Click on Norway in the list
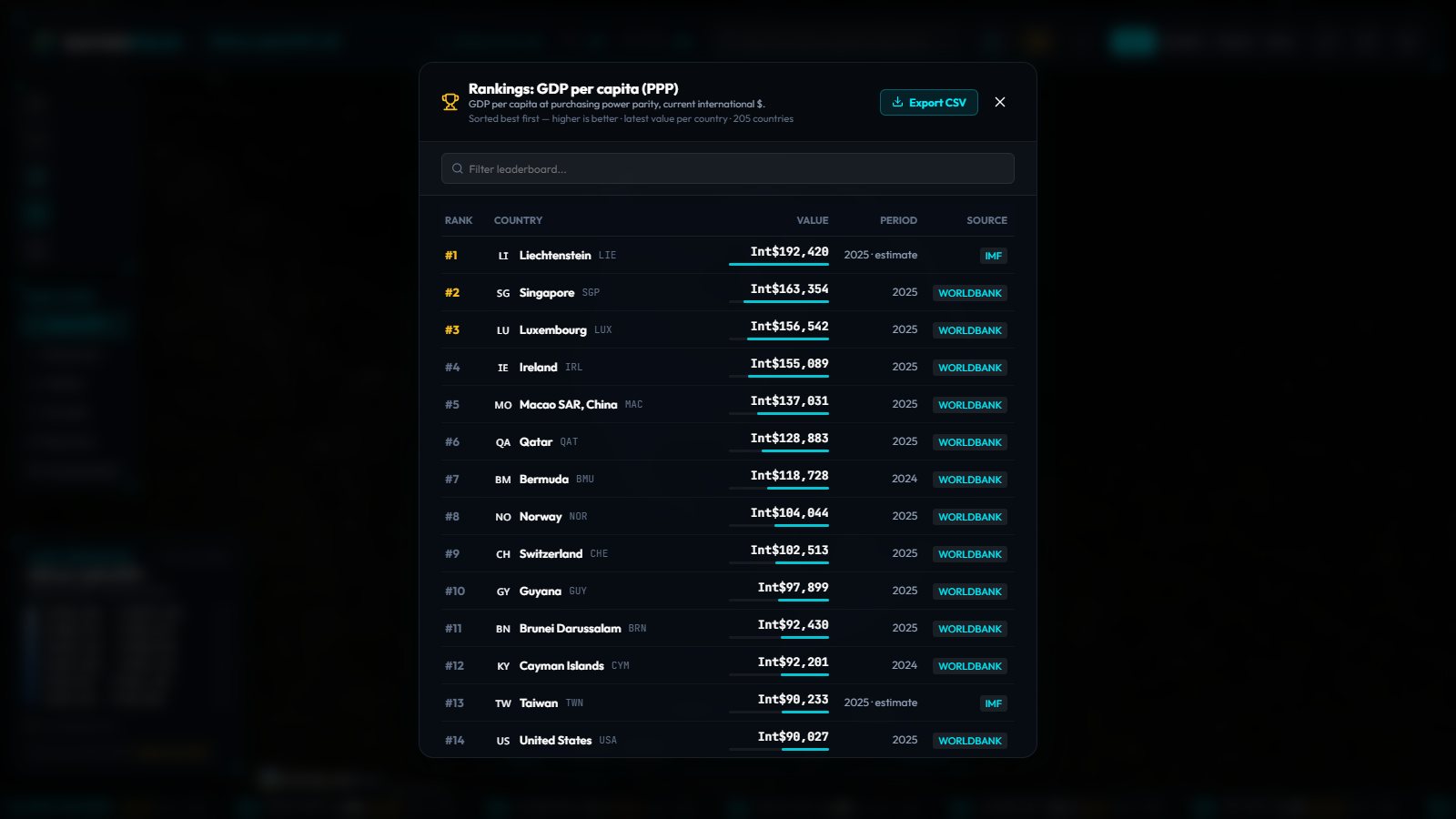This screenshot has height=819, width=1456. coord(728,517)
